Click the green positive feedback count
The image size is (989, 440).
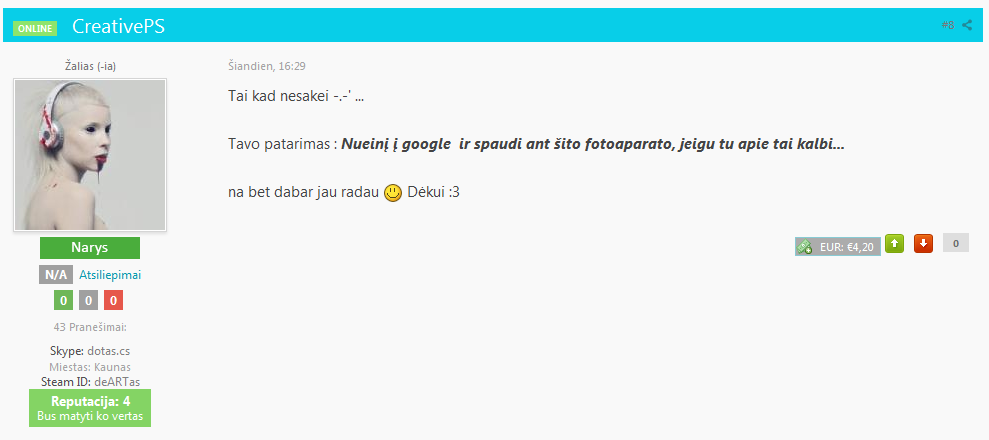pyautogui.click(x=62, y=301)
